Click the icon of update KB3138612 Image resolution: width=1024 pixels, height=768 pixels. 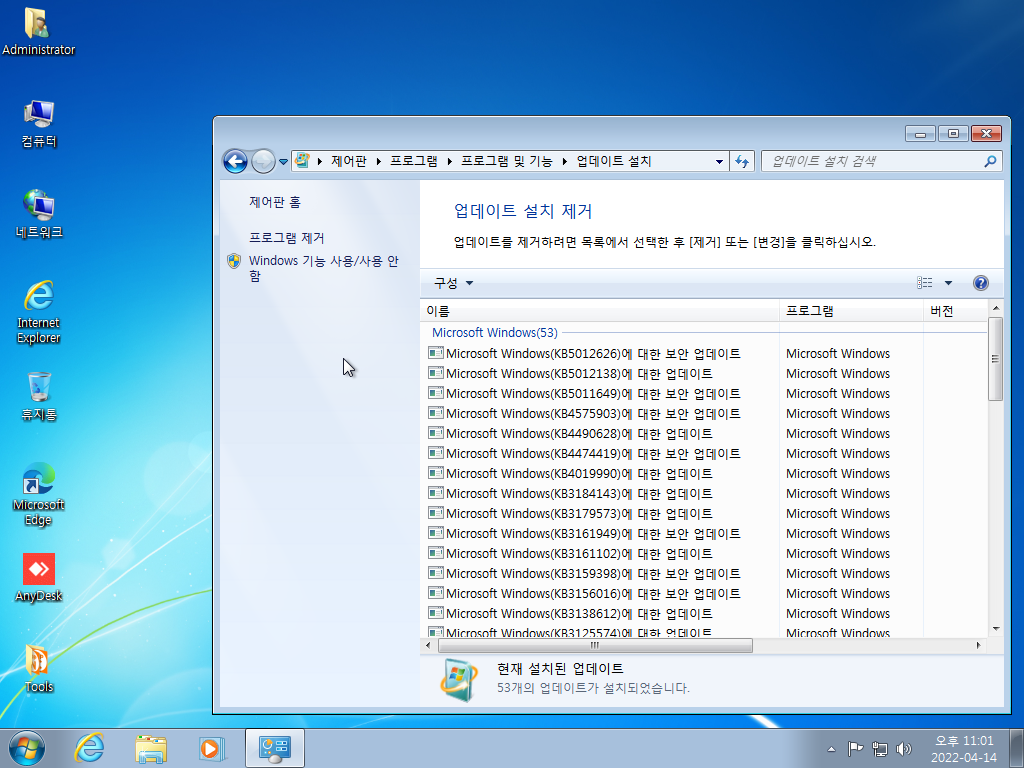436,613
